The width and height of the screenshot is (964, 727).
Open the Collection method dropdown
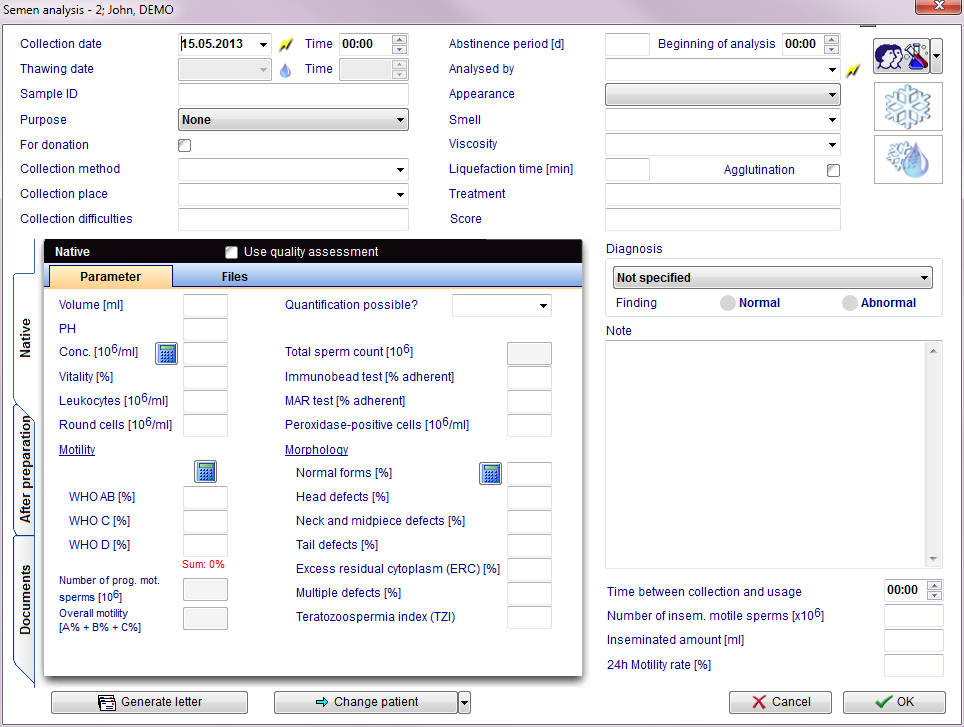(400, 170)
